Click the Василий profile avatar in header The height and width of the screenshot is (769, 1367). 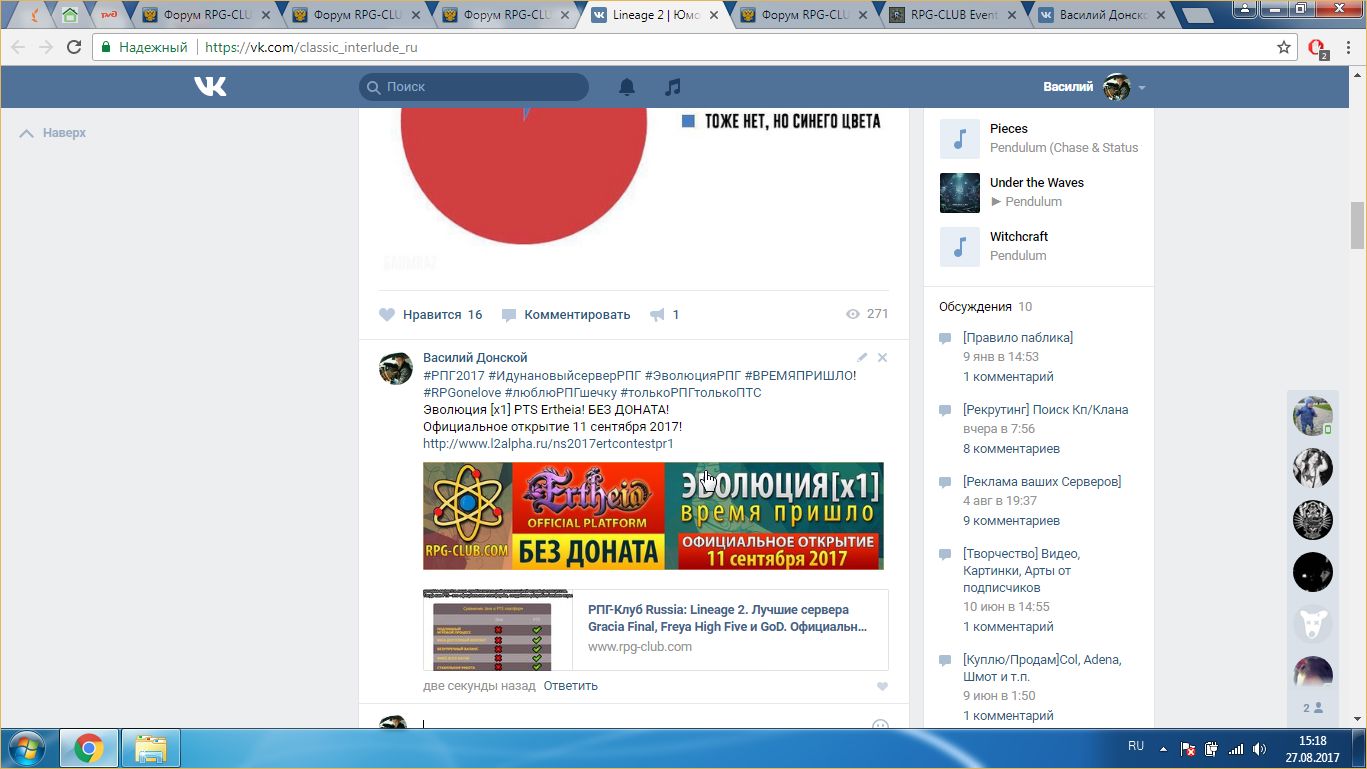click(x=1116, y=87)
